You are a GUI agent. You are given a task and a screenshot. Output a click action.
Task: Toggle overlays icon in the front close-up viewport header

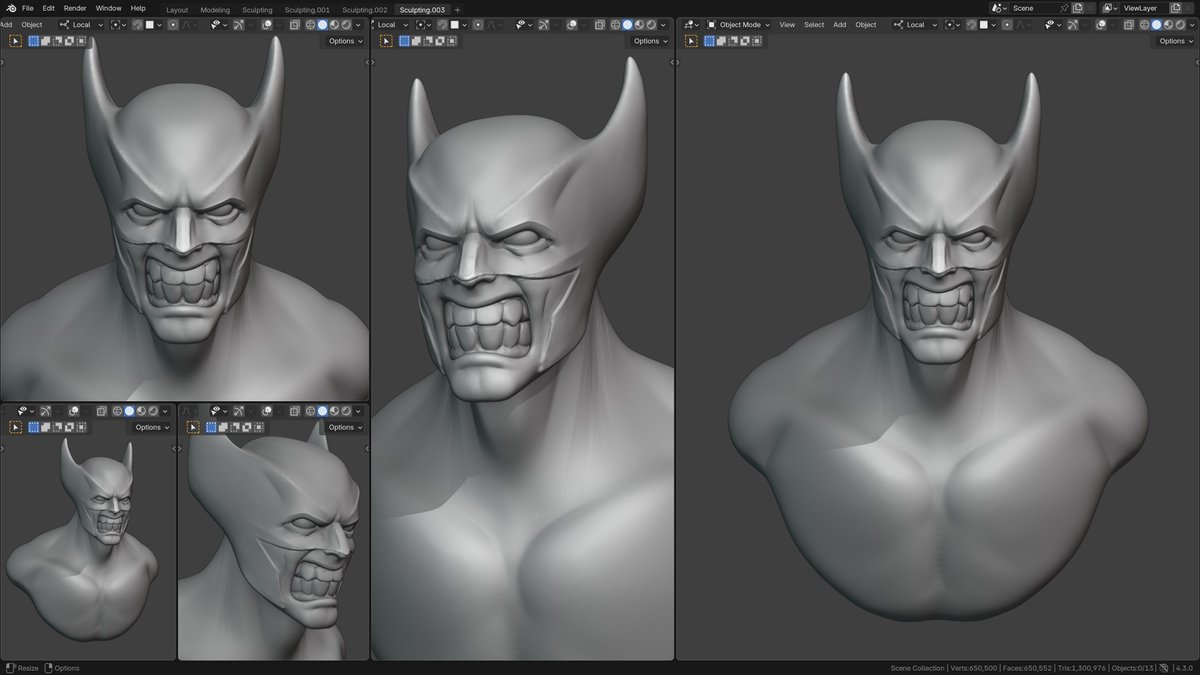click(267, 25)
